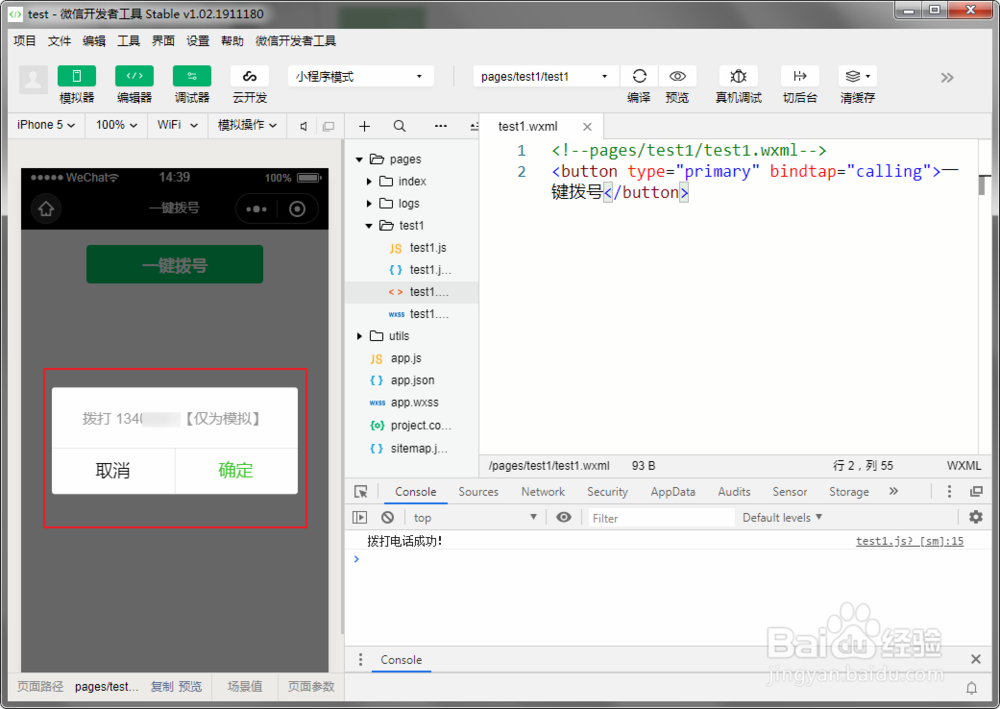This screenshot has width=1000, height=709.
Task: Tap the simulator home icon
Action: click(46, 208)
